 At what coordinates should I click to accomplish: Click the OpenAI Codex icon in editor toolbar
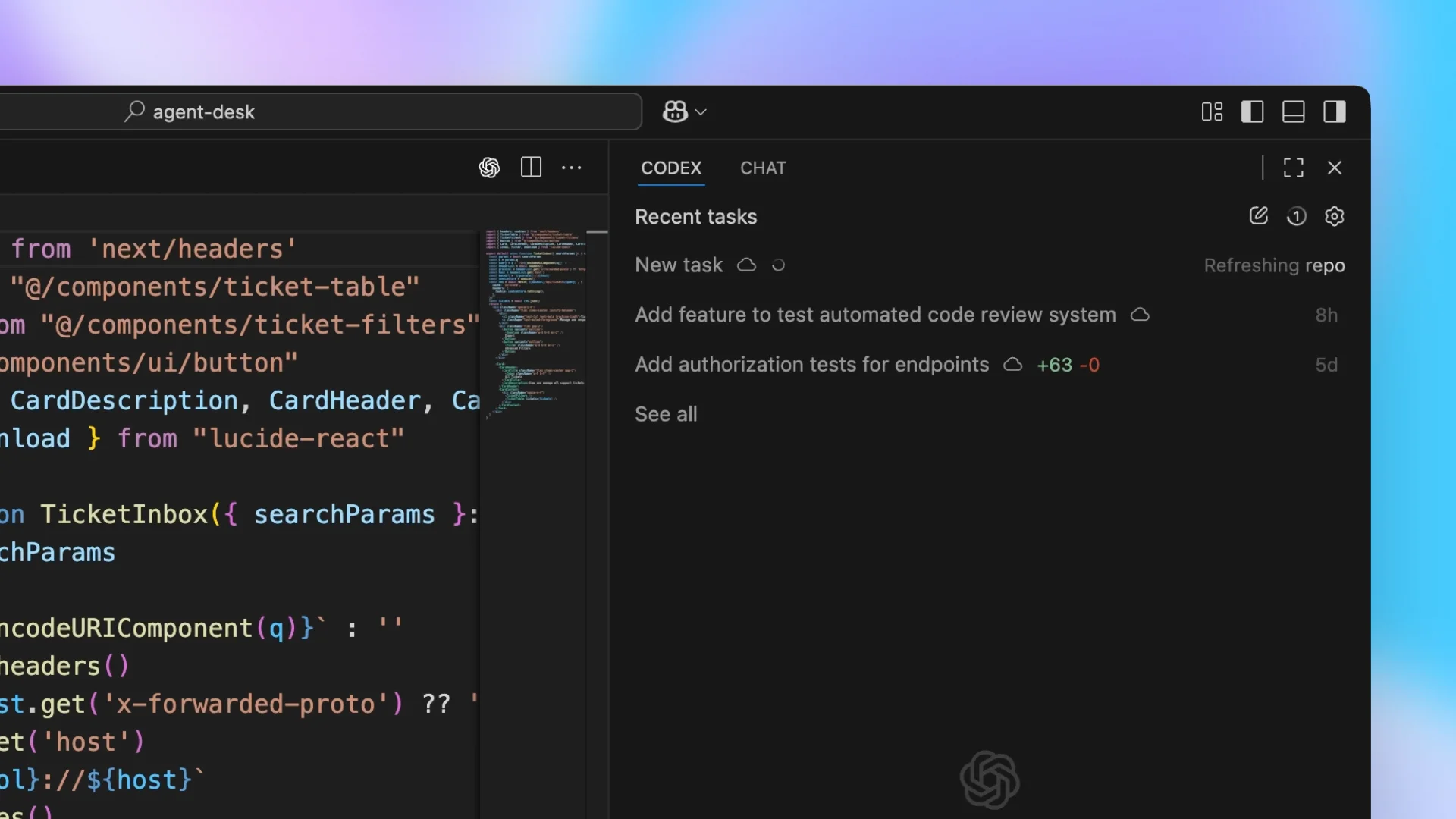tap(489, 168)
